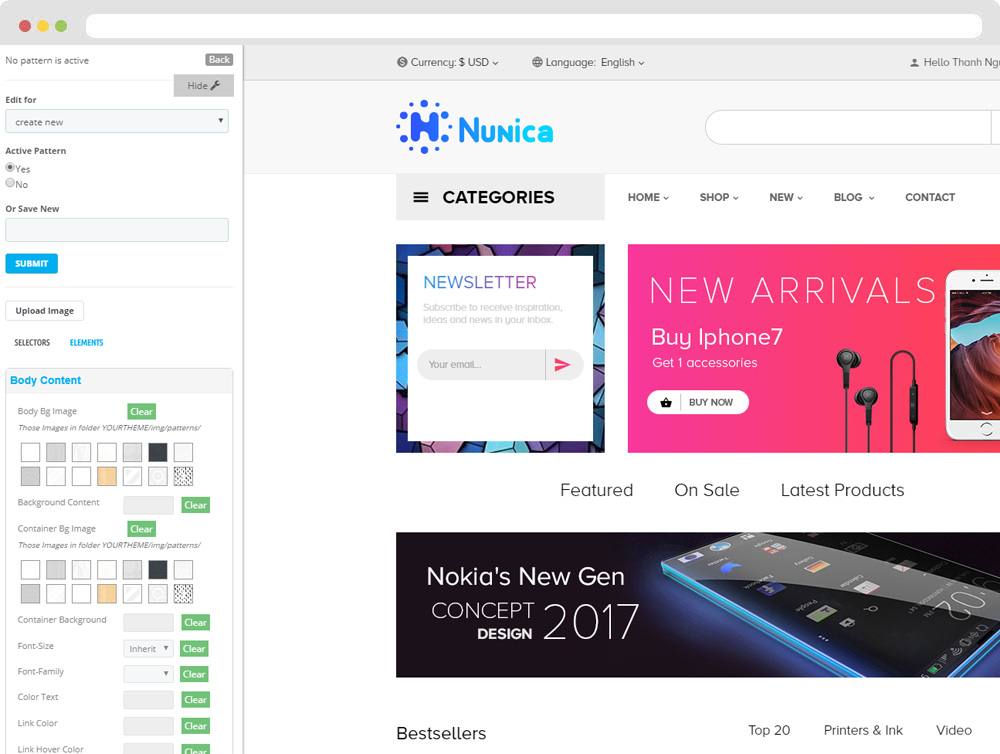Select the Latest Products tab
The height and width of the screenshot is (754, 1000).
click(842, 490)
